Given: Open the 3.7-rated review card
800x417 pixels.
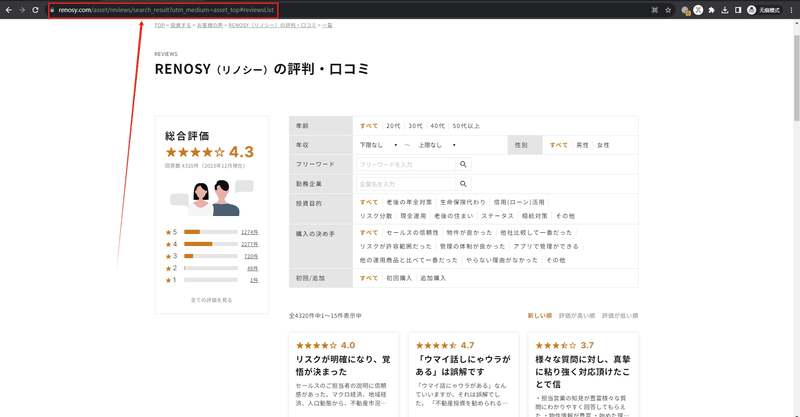Looking at the screenshot, I should click(583, 375).
